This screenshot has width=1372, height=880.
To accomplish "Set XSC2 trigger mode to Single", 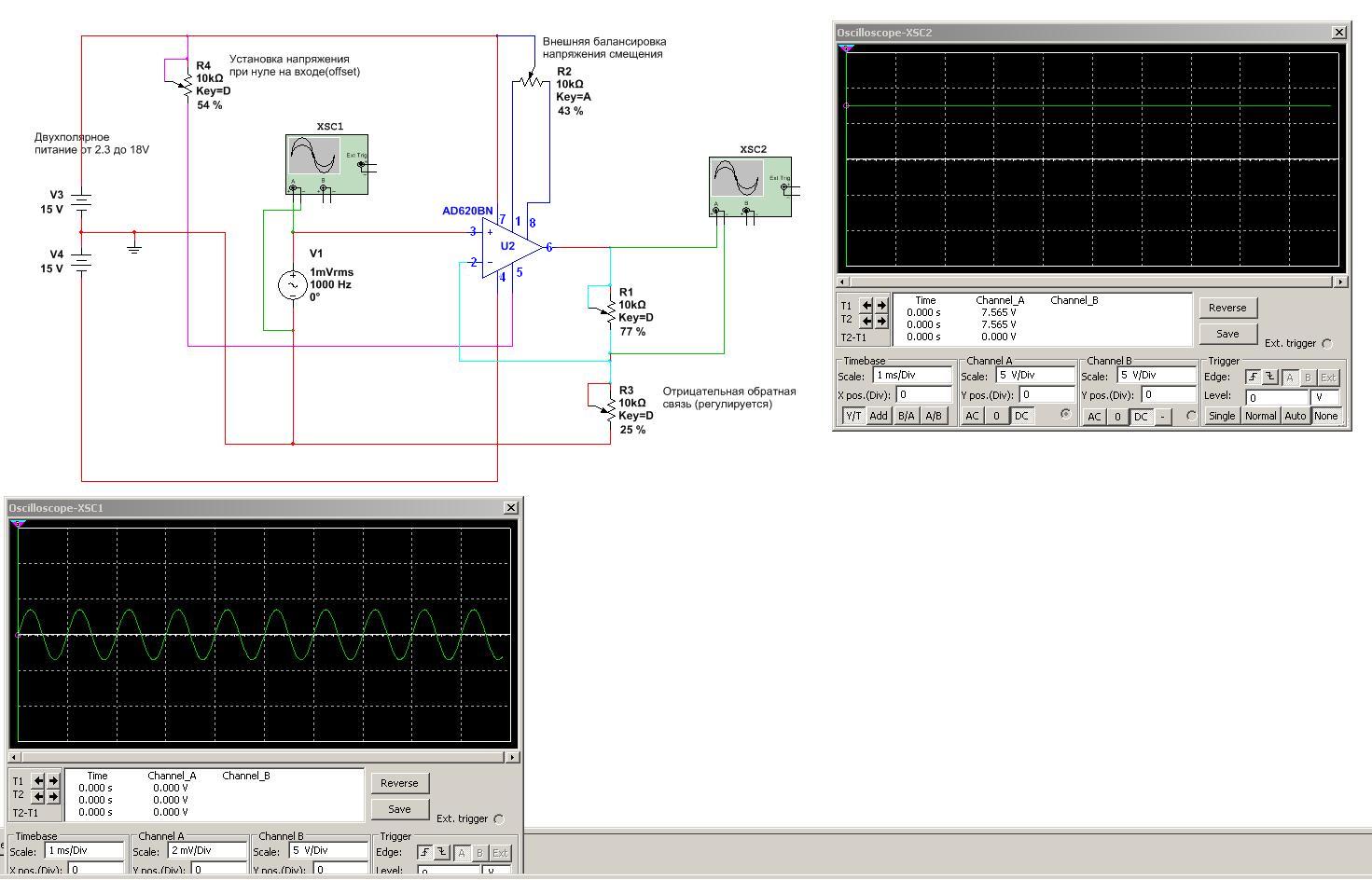I will [x=1222, y=417].
